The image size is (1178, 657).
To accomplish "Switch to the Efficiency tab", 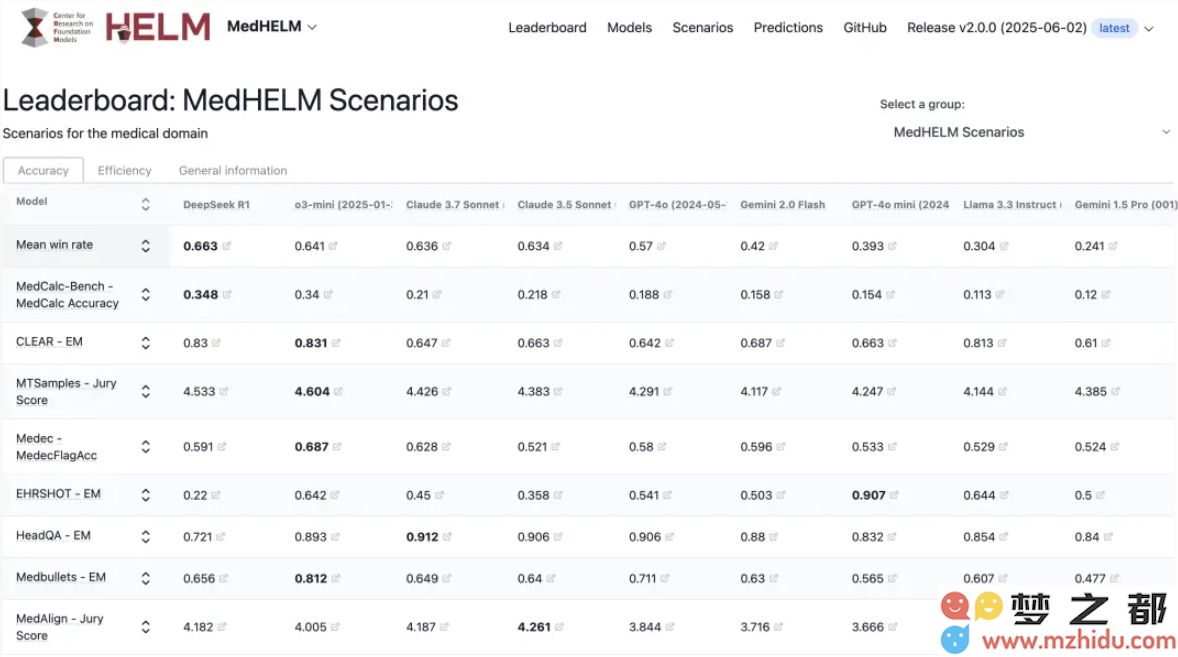I will 124,170.
